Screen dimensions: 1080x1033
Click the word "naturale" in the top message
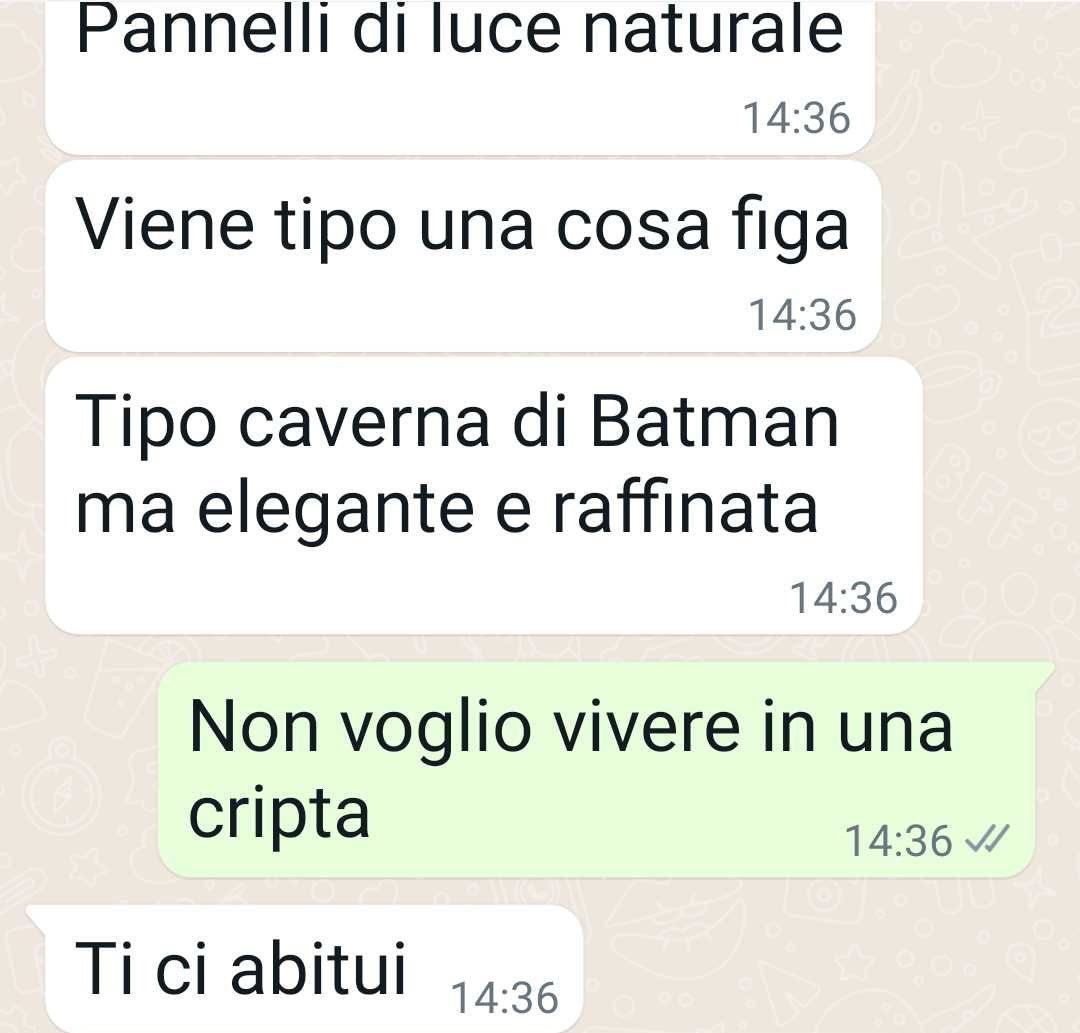coord(713,30)
